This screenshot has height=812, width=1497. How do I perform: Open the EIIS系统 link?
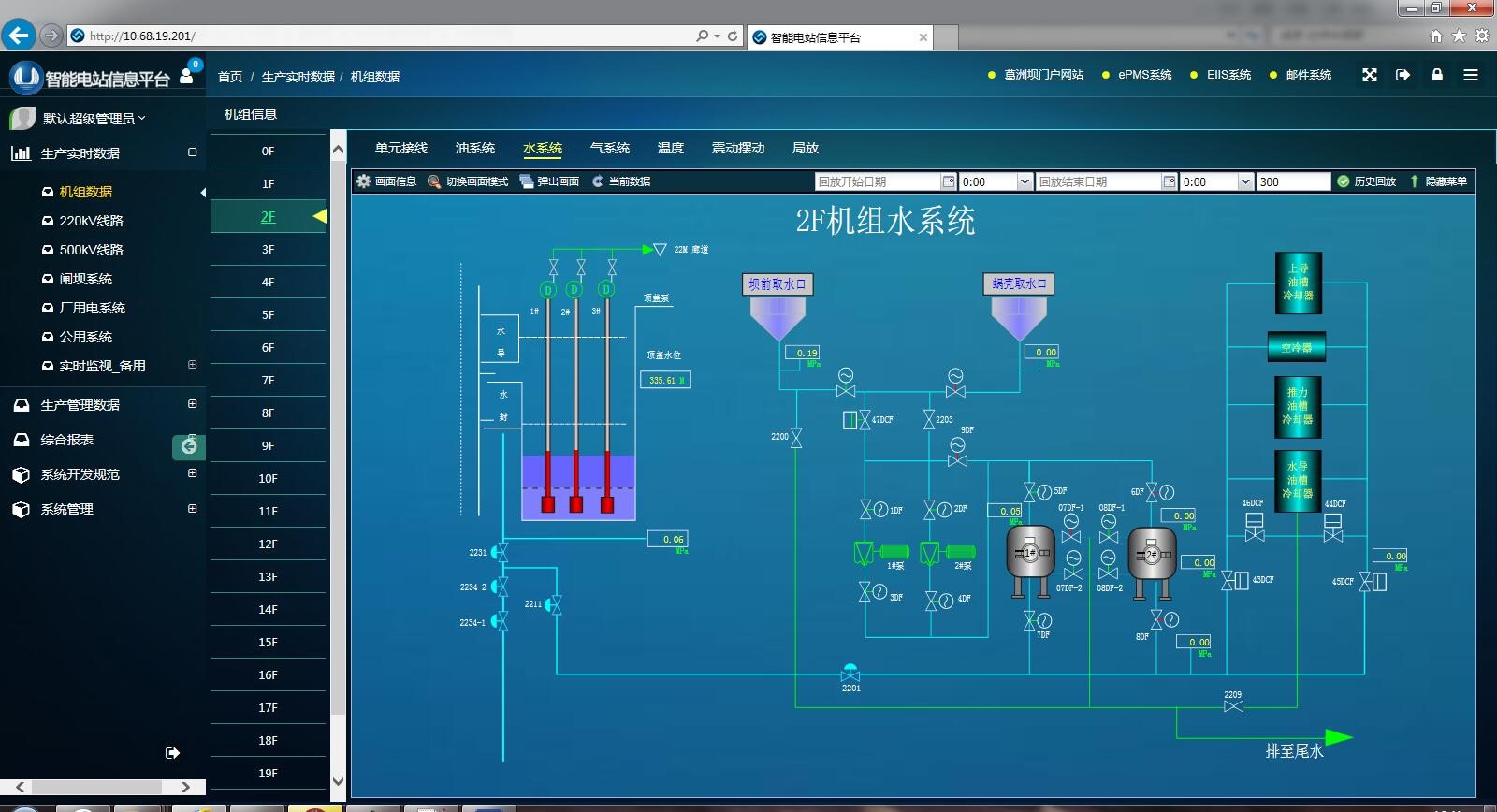(x=1228, y=75)
